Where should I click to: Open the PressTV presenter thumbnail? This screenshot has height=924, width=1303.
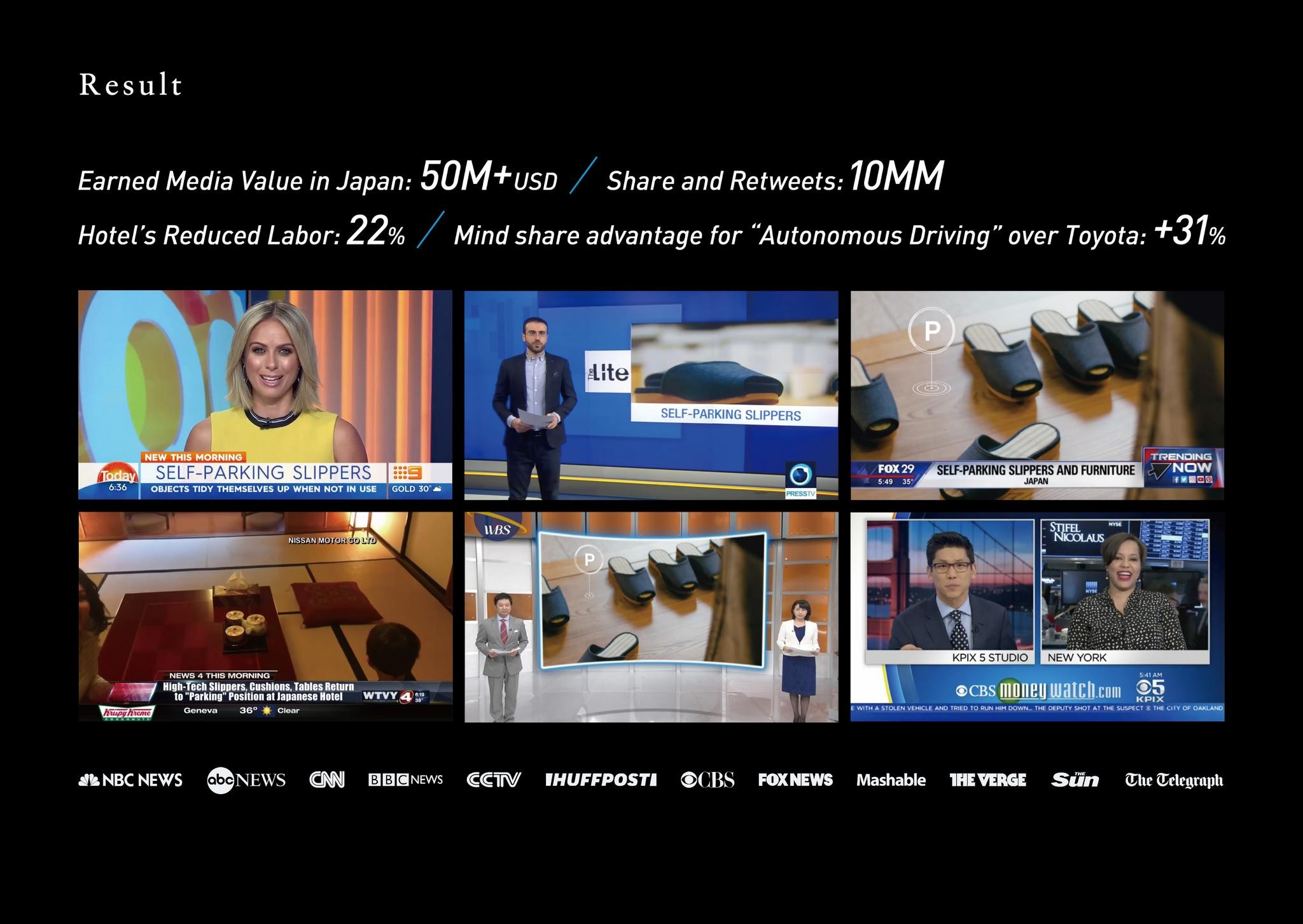tap(651, 395)
